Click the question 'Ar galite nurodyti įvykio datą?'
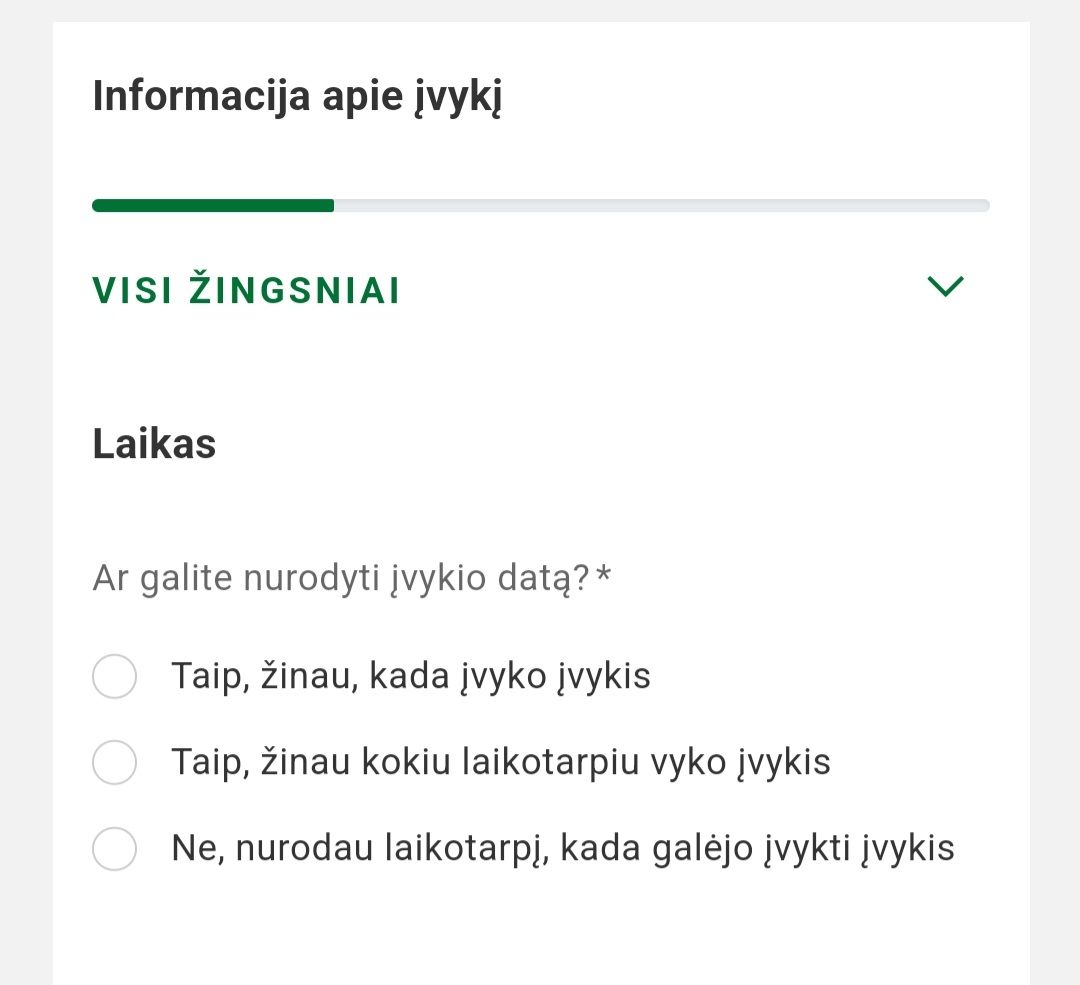Image resolution: width=1080 pixels, height=985 pixels. (x=341, y=579)
